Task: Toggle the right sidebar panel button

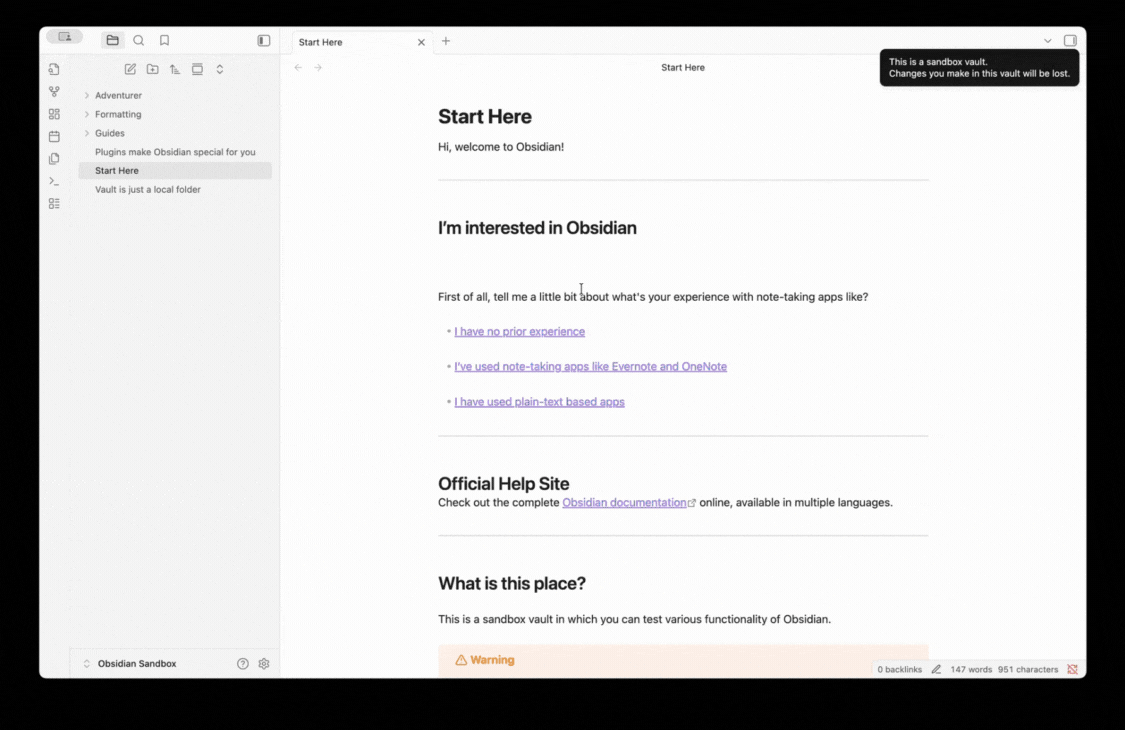Action: pos(1070,41)
